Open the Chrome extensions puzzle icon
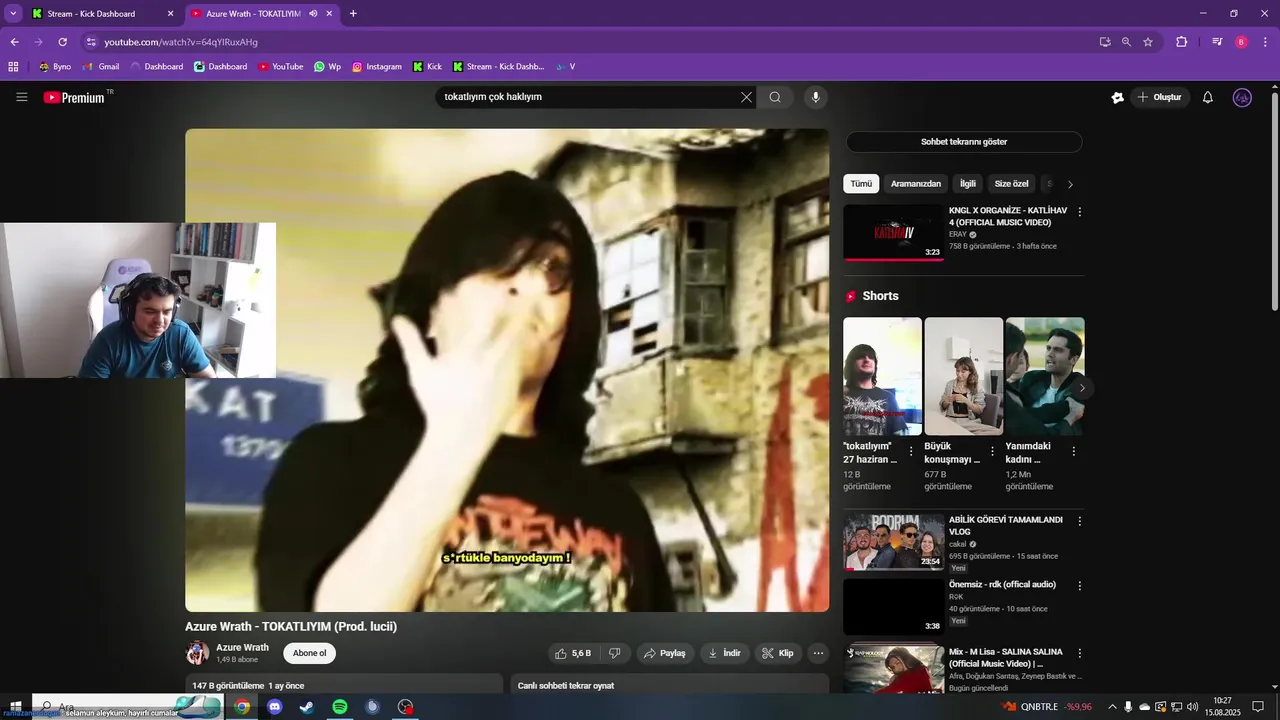This screenshot has width=1280, height=720. pos(1181,42)
